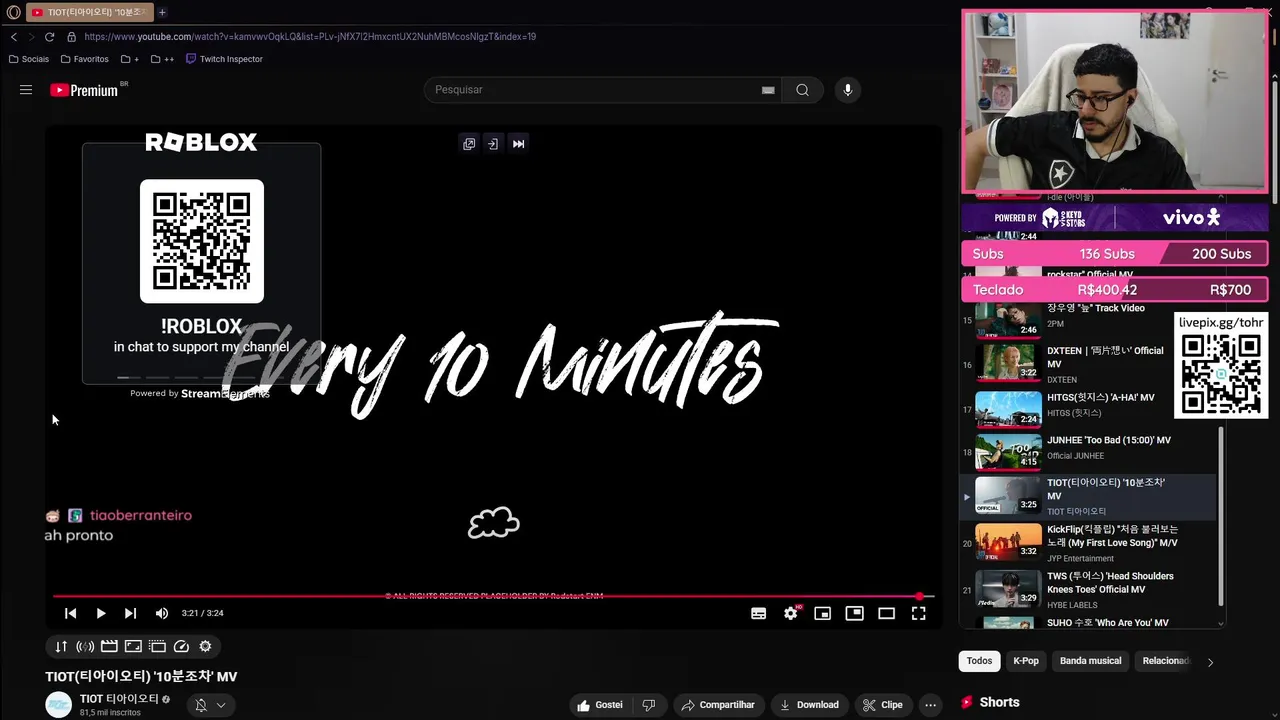Image resolution: width=1280 pixels, height=720 pixels.
Task: Open TWS 'Head Shoulders Knees Toes' in playlist
Action: click(1090, 590)
